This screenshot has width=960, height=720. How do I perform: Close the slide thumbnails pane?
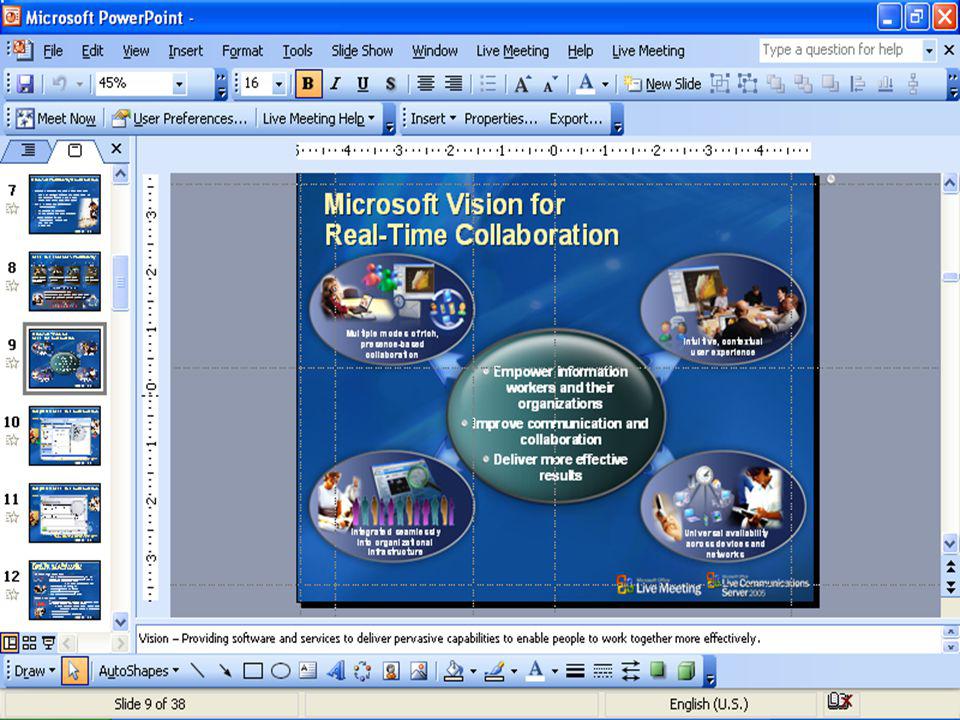point(116,149)
